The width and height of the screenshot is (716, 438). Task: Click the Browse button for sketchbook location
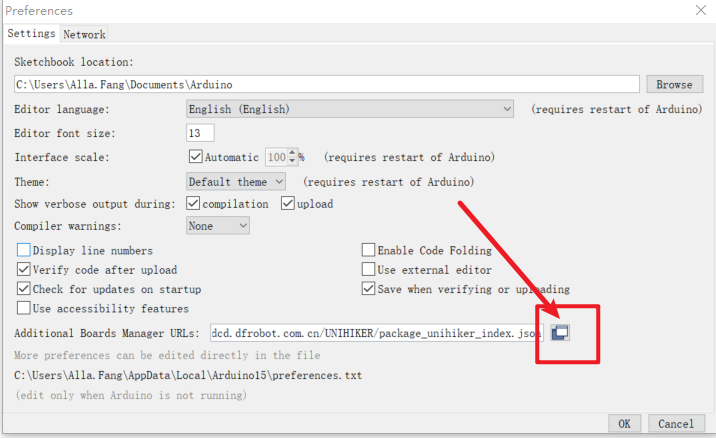coord(674,84)
